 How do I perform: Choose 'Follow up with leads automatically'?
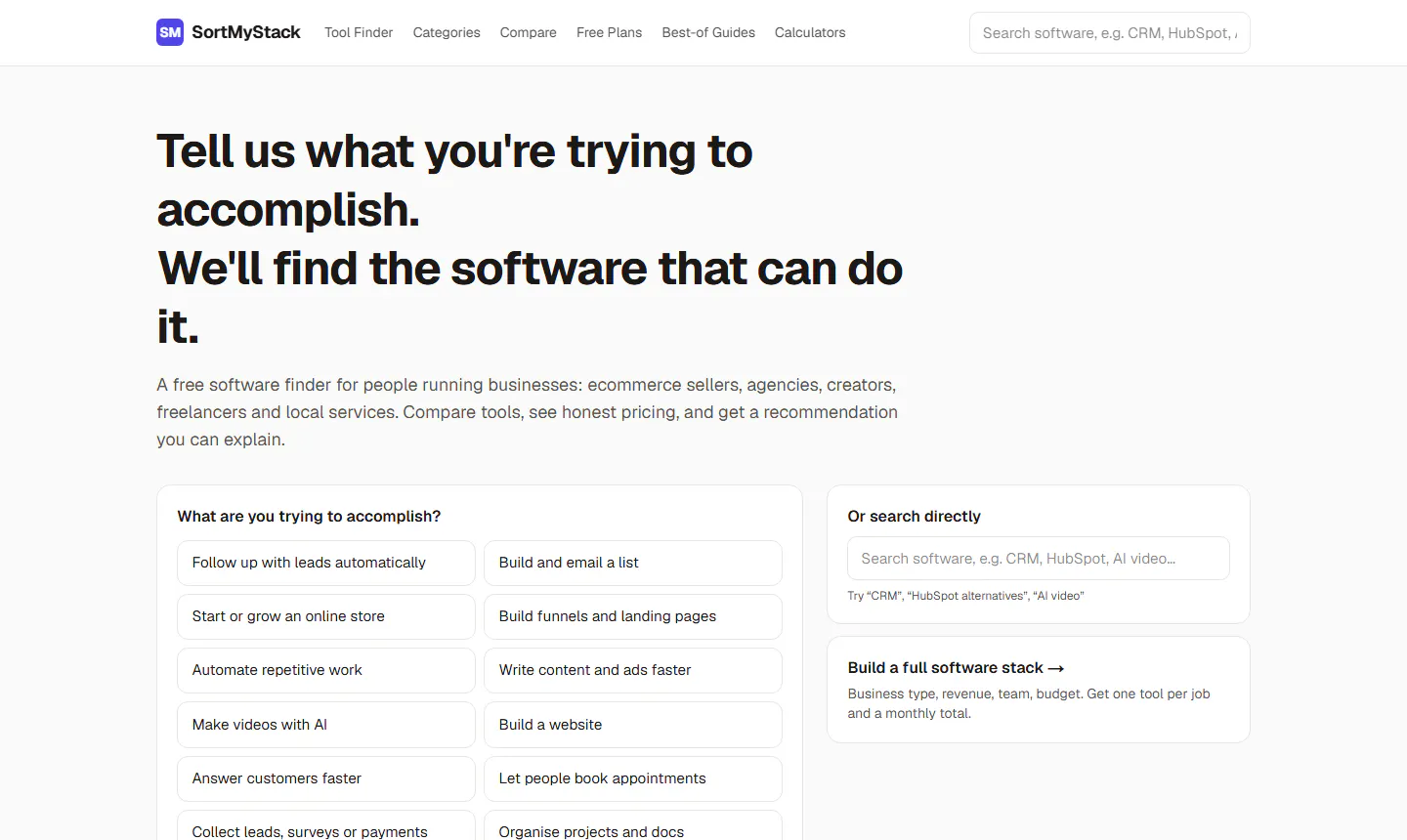pyautogui.click(x=326, y=563)
